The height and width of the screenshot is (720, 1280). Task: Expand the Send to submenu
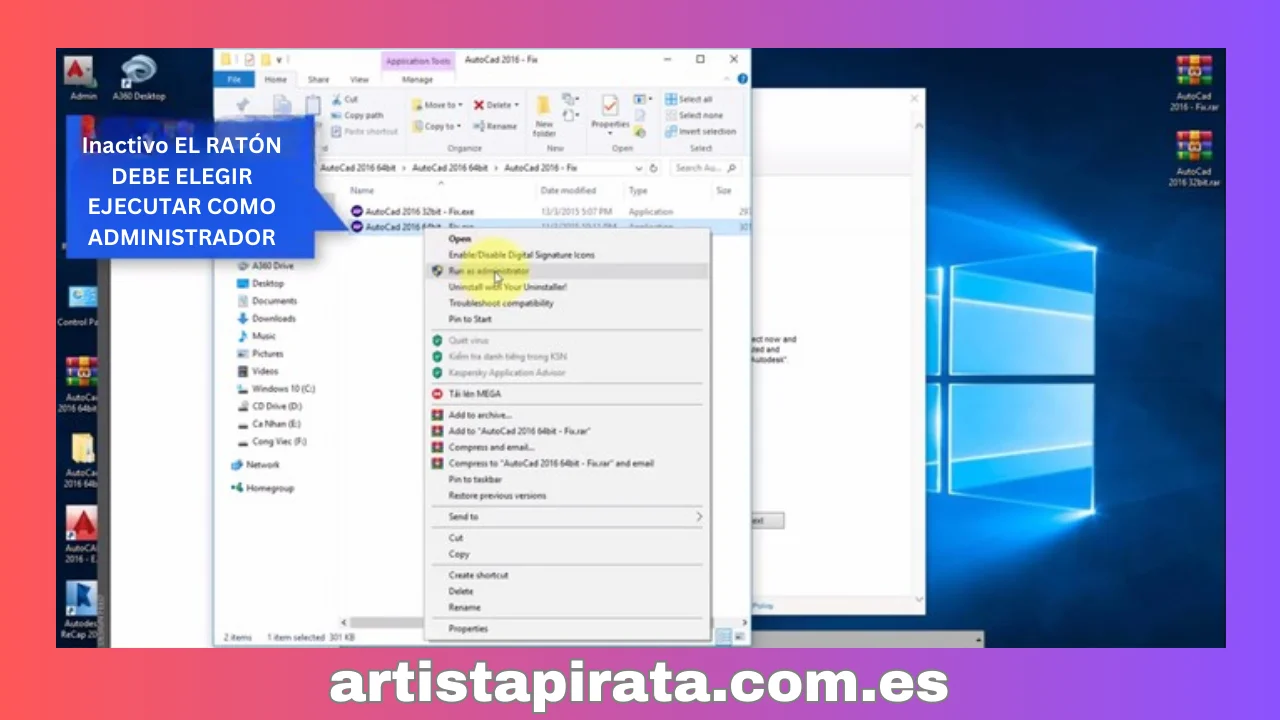567,516
